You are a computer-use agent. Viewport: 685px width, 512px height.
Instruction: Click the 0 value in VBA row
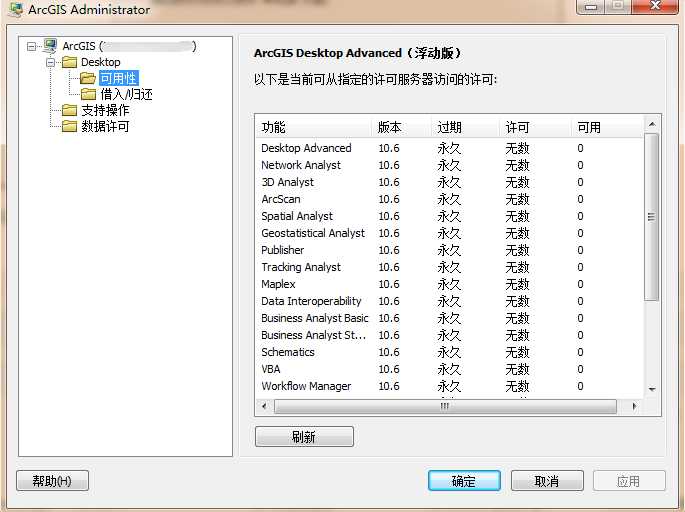click(580, 370)
